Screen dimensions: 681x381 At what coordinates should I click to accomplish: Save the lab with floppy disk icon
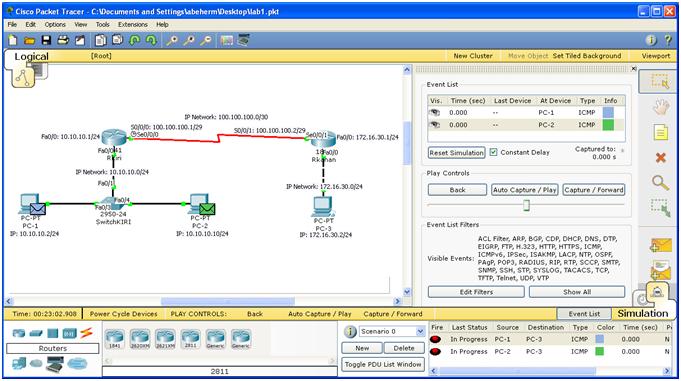pos(46,40)
